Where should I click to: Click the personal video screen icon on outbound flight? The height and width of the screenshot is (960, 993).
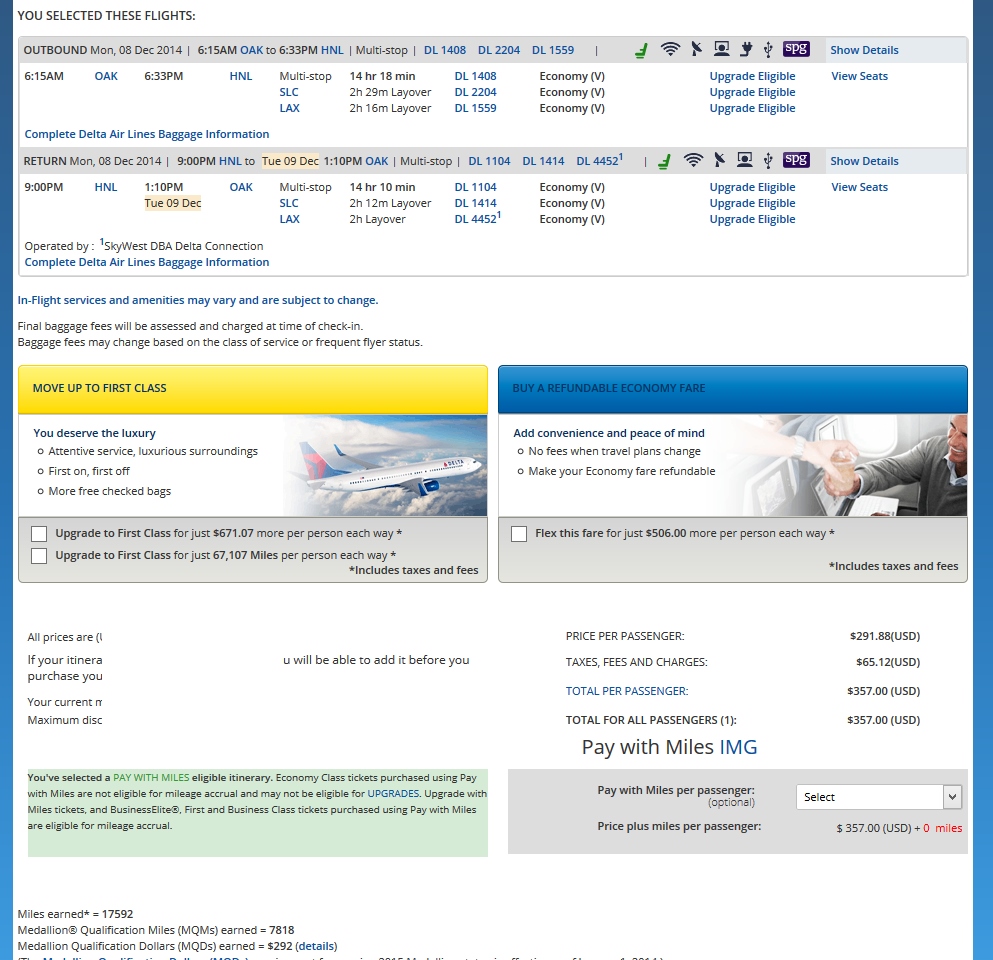721,49
